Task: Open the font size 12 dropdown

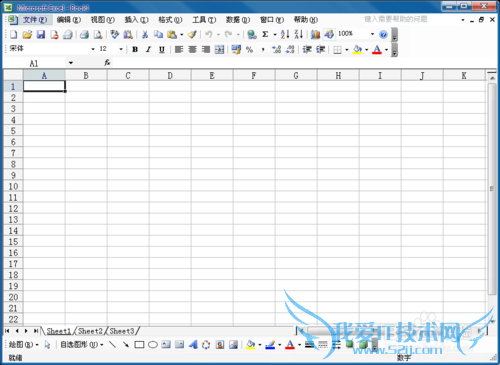Action: coord(121,49)
